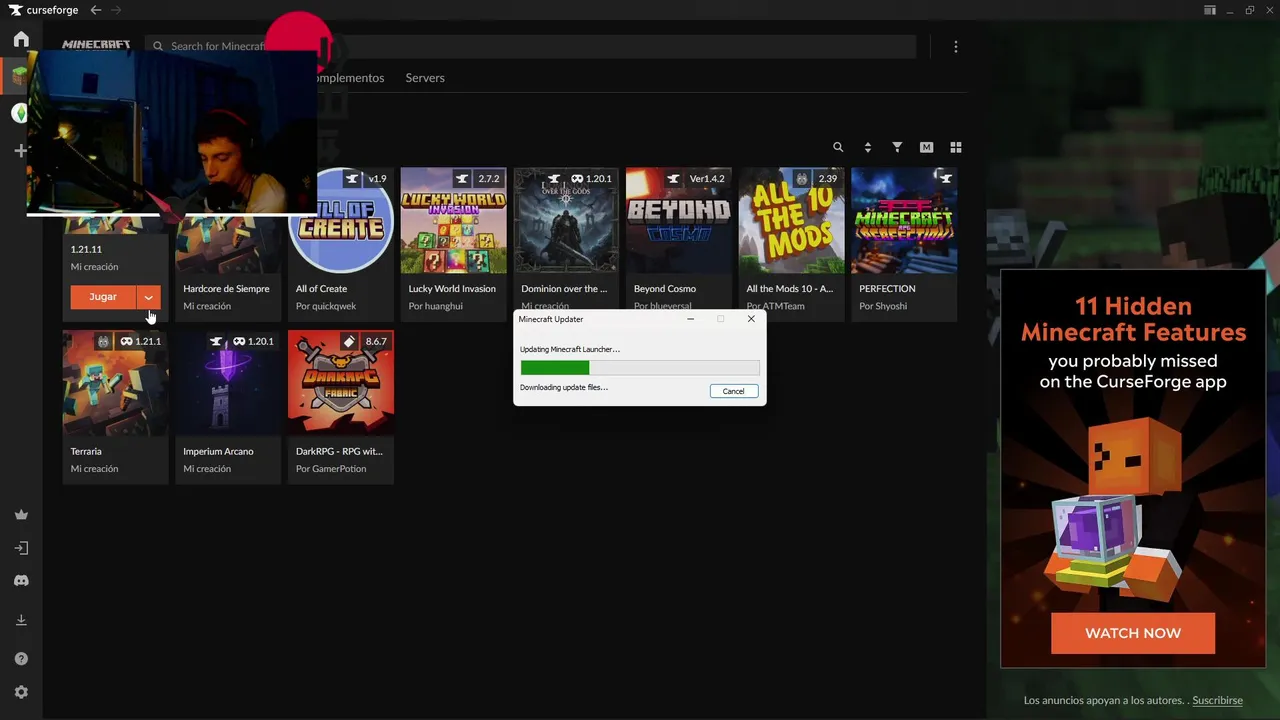Click the Ver1.4.2 badge on Beyond Cosmo

point(707,179)
